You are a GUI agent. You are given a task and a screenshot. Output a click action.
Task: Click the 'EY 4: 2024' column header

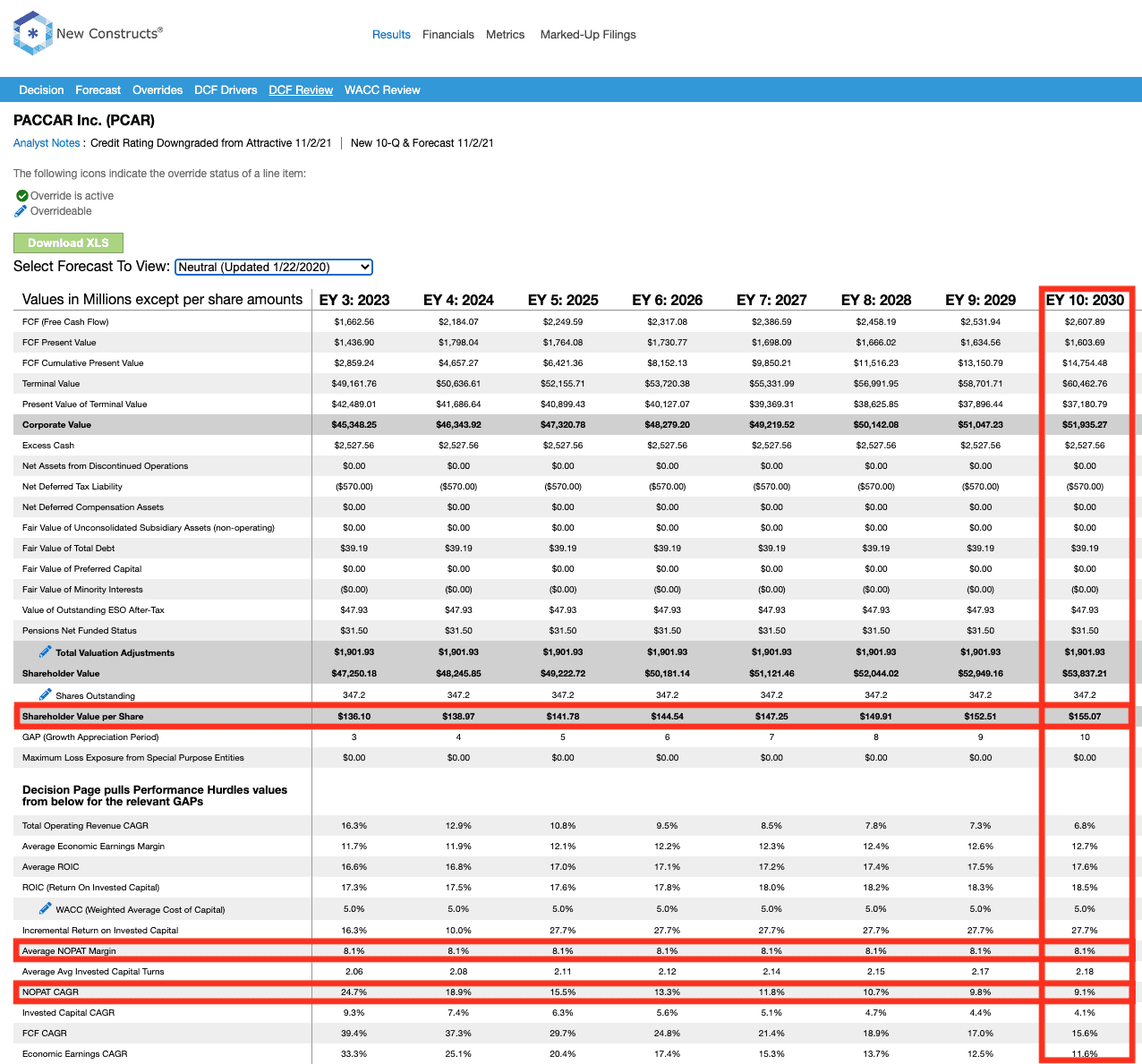[458, 300]
